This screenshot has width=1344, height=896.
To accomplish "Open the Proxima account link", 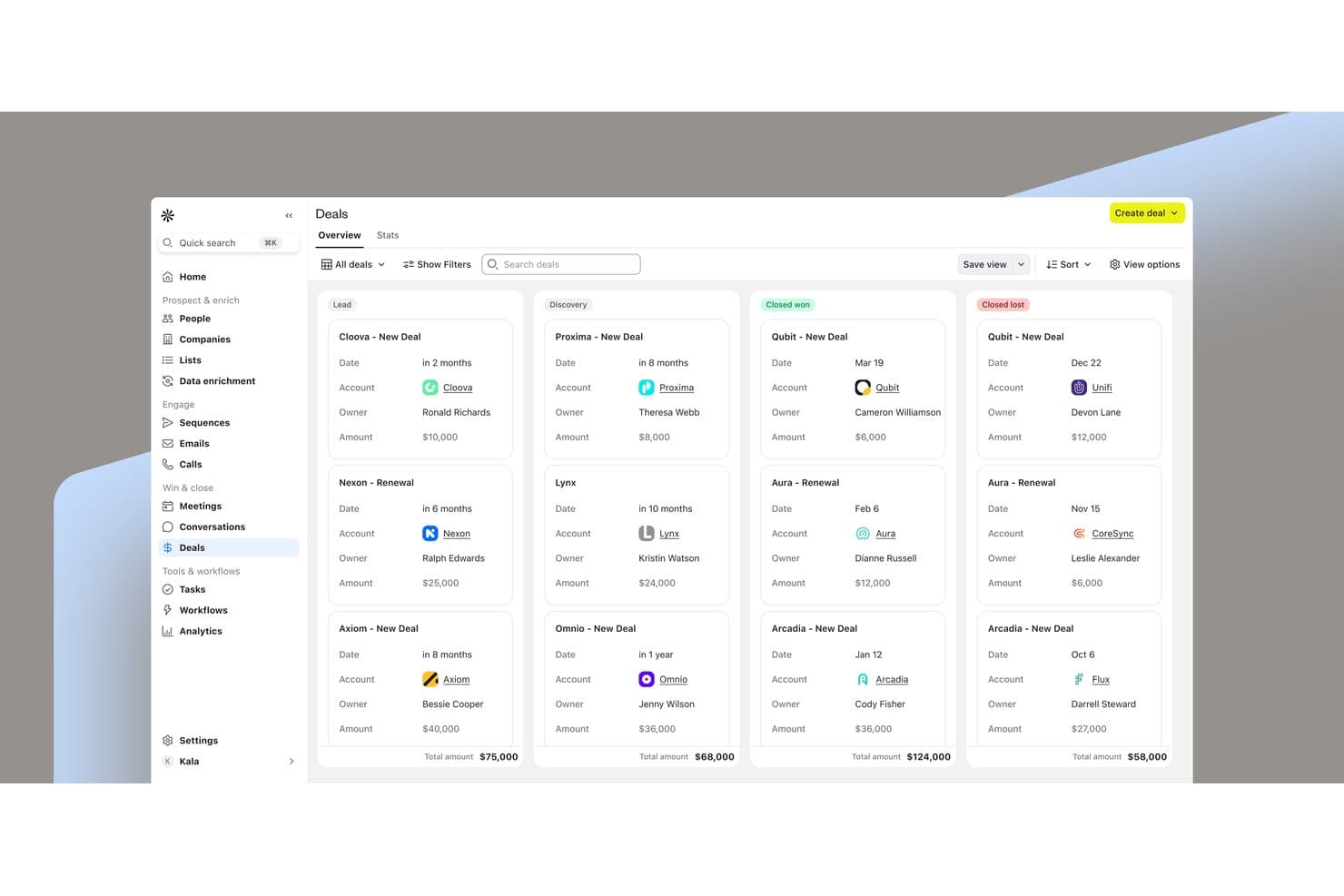I will tap(677, 389).
